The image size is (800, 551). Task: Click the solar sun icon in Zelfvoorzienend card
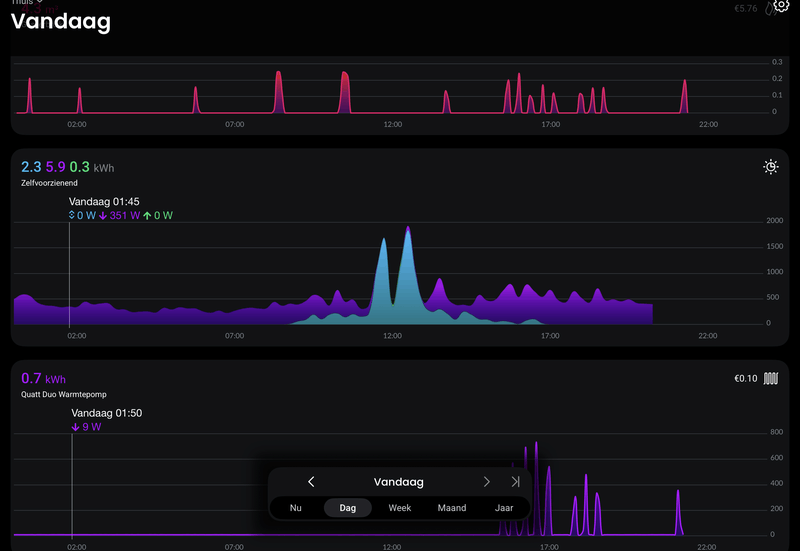(x=770, y=167)
